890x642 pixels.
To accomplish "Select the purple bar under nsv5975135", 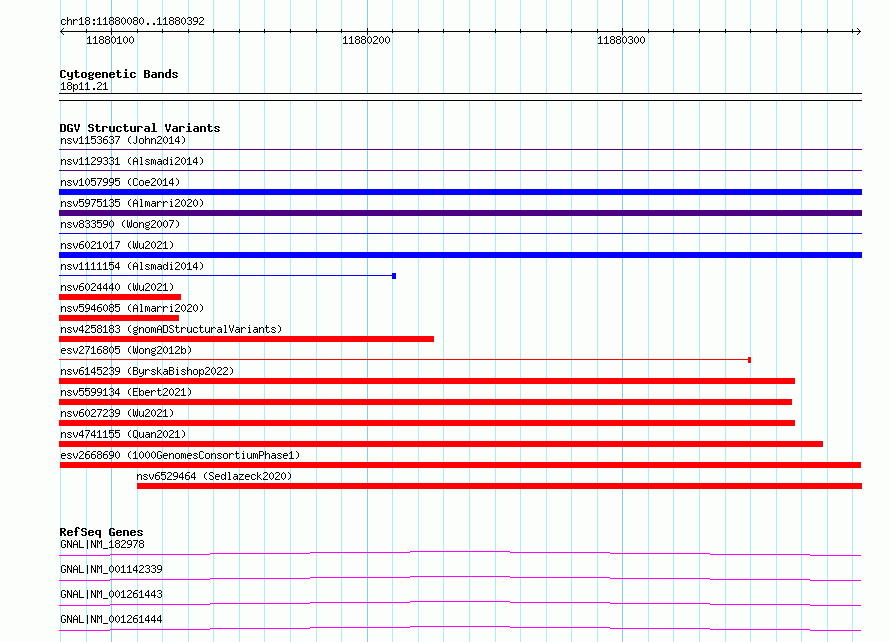I will click(x=460, y=213).
